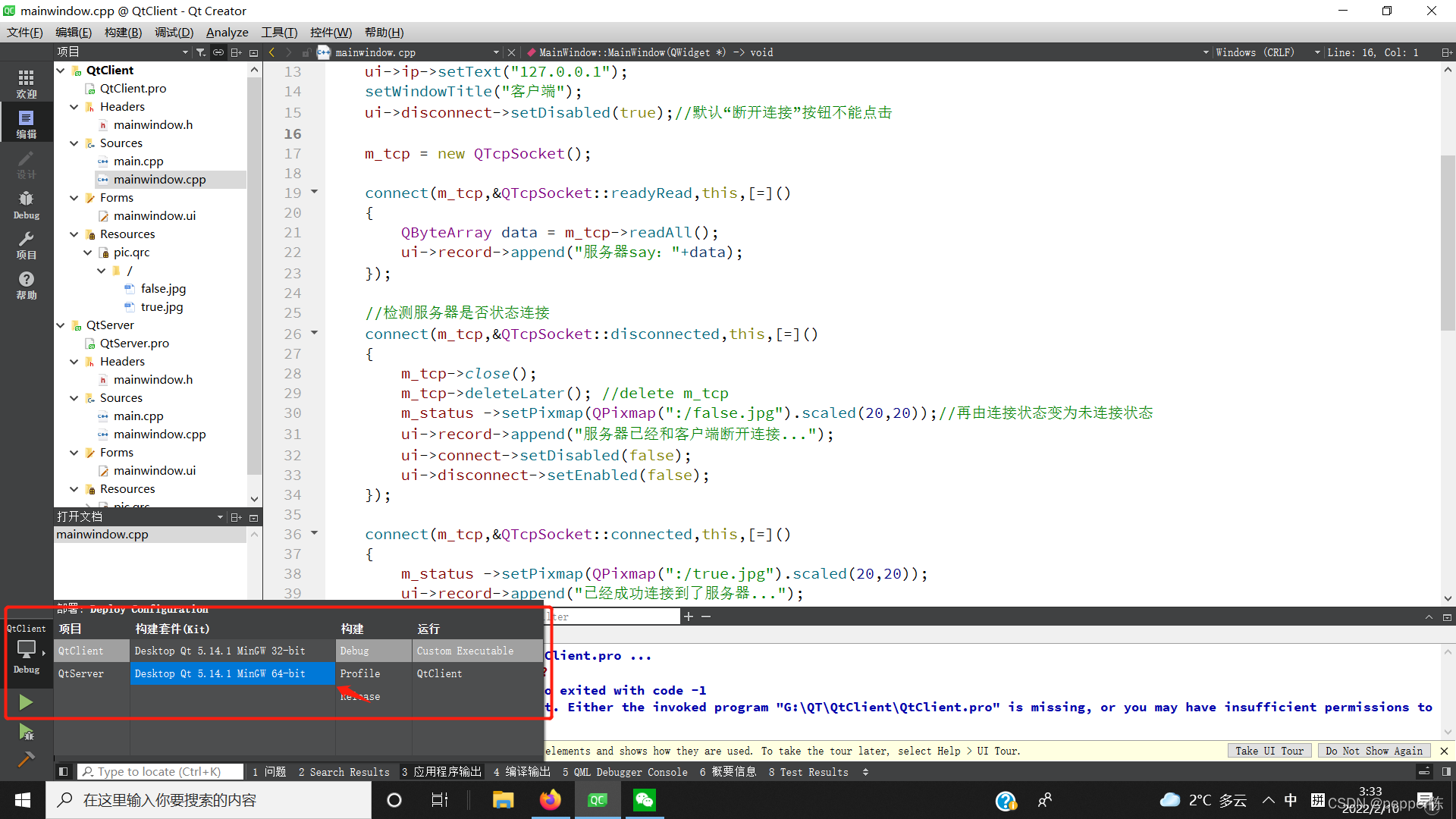
Task: Open Help mode (帮助)
Action: (x=27, y=285)
